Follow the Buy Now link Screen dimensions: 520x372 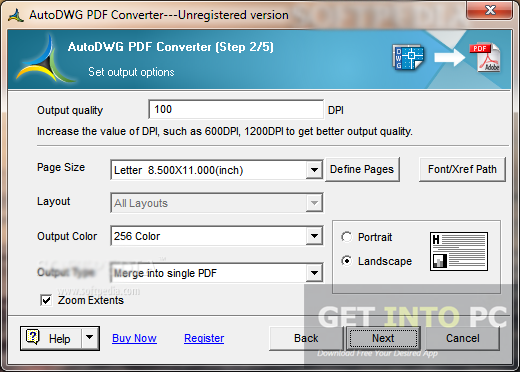coord(134,338)
